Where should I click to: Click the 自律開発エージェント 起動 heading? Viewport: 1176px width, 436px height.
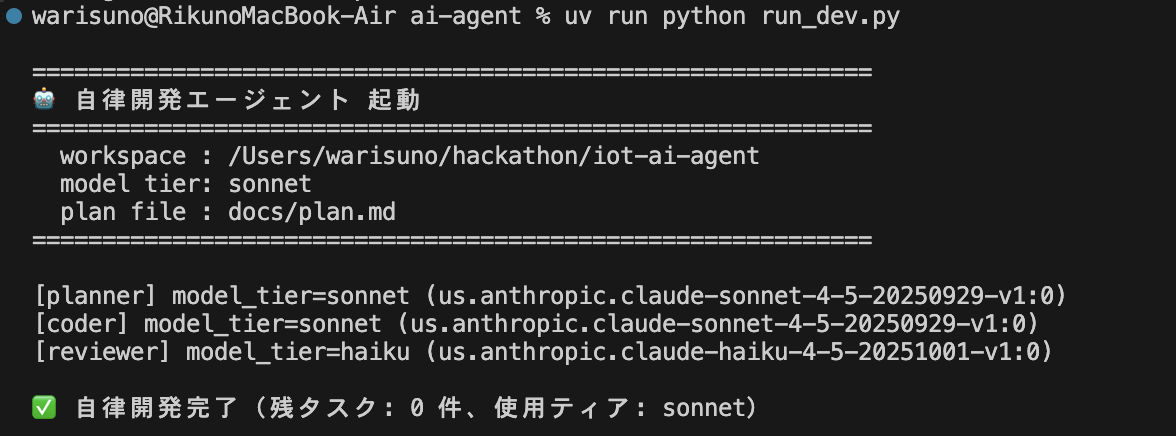(x=247, y=100)
